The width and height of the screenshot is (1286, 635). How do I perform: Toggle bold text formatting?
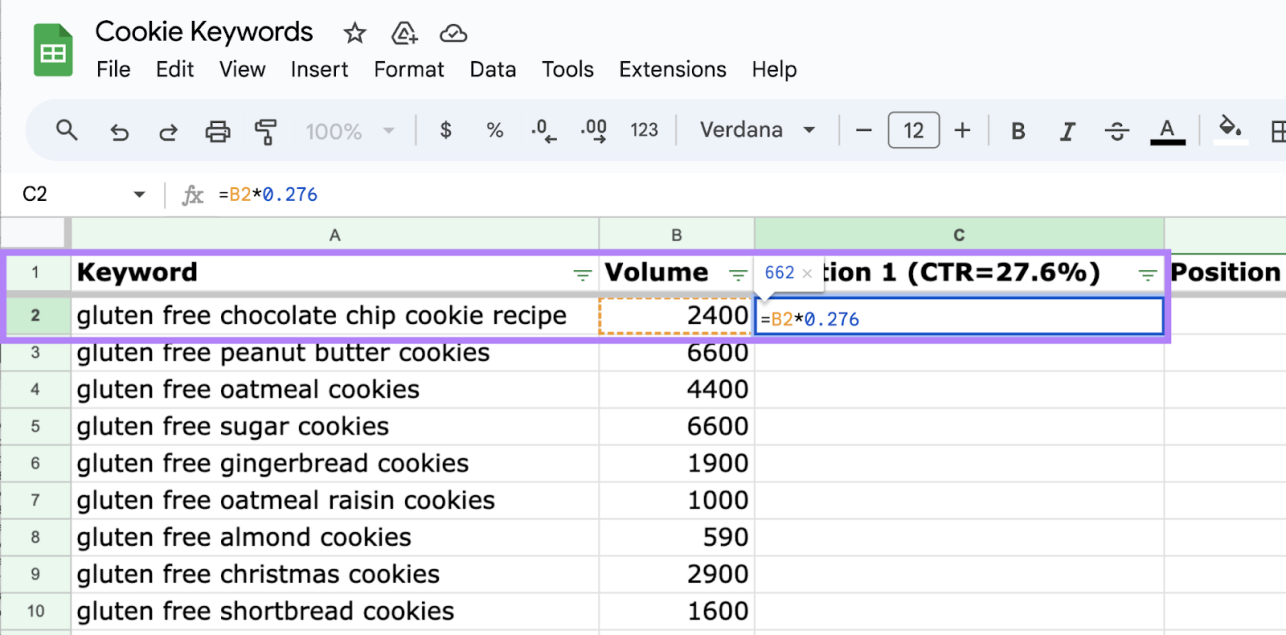tap(1018, 131)
